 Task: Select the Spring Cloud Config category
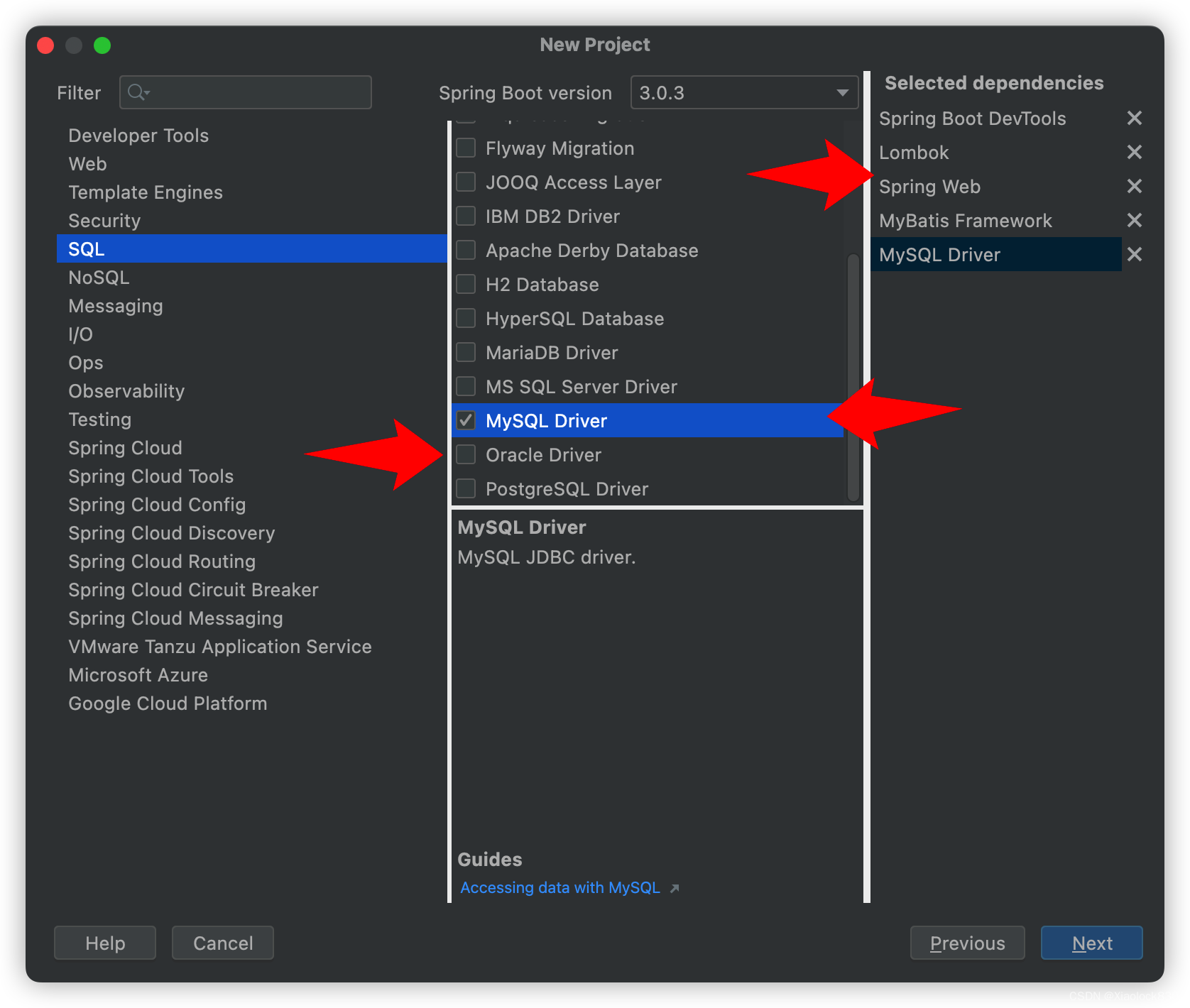252,504
